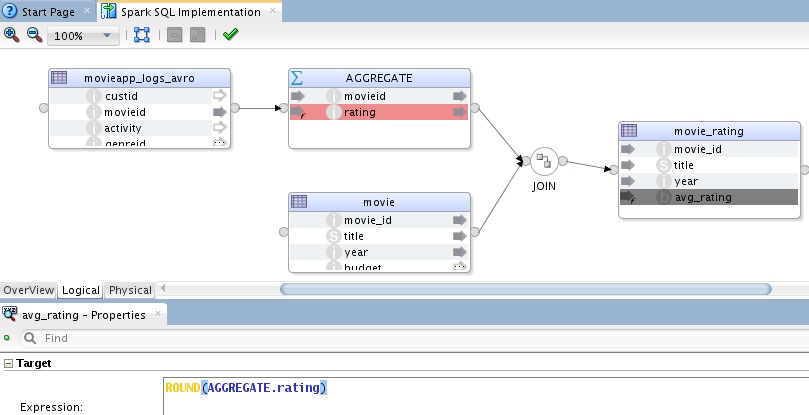Click the movie datastore table icon
Screen dimensions: 809x415
coord(299,201)
